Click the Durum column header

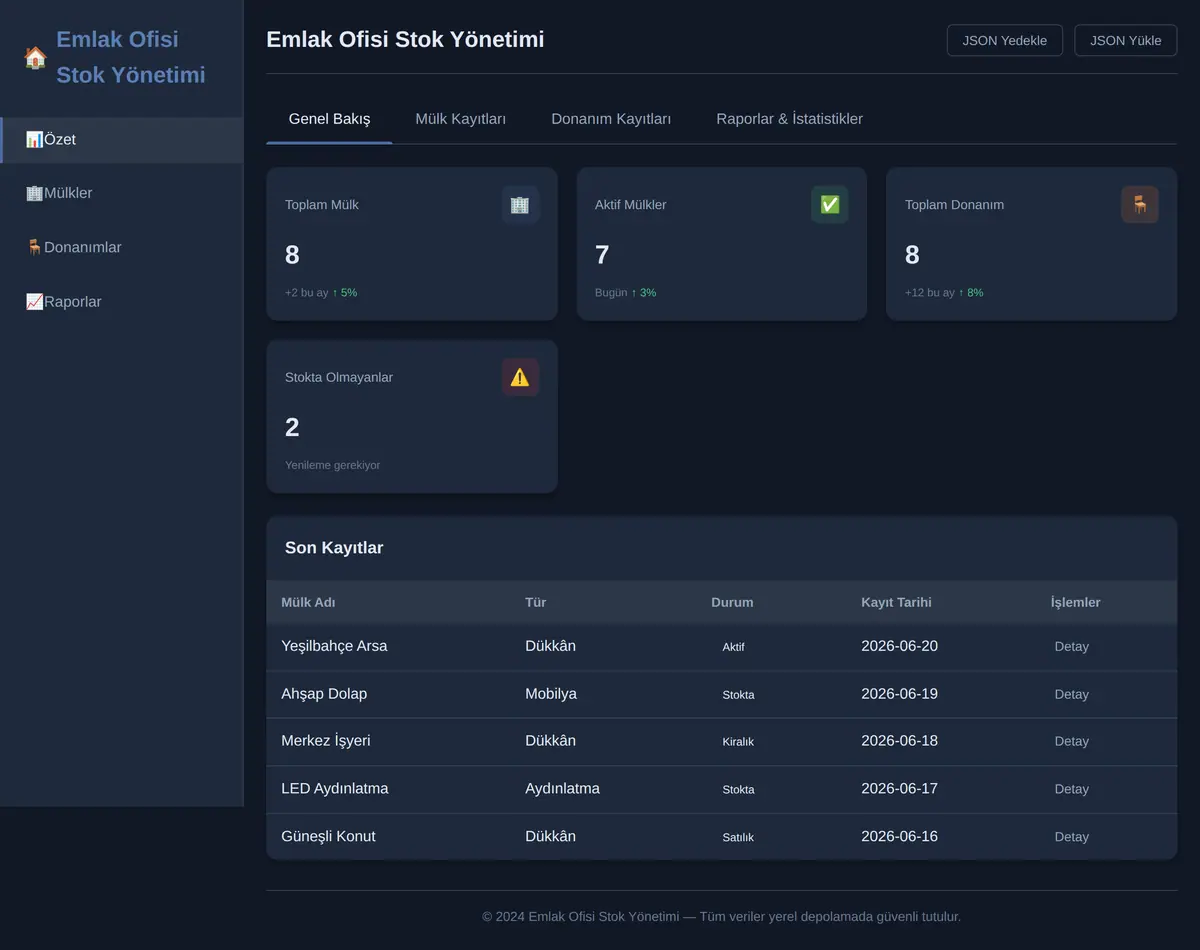(732, 603)
